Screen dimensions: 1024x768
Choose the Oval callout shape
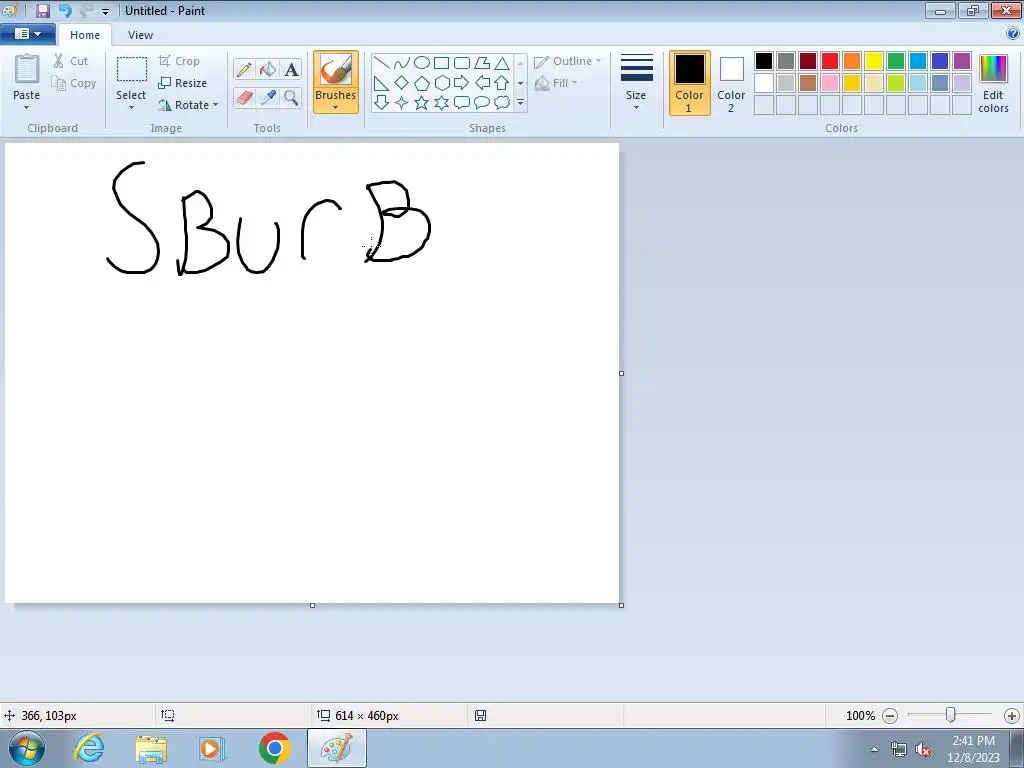click(482, 103)
